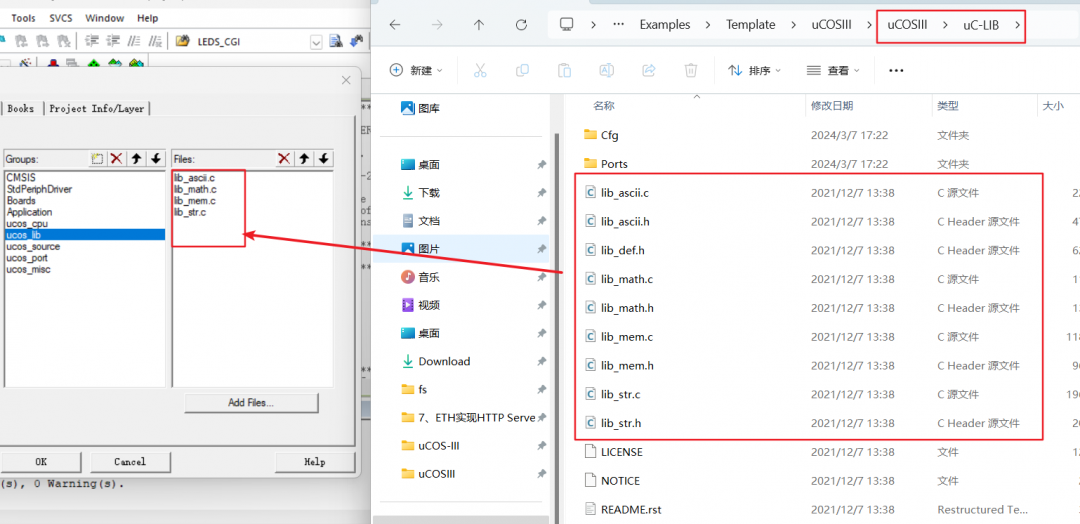The height and width of the screenshot is (524, 1080).
Task: Click the ellipsis to show hidden breadcrumb path
Action: [x=619, y=24]
